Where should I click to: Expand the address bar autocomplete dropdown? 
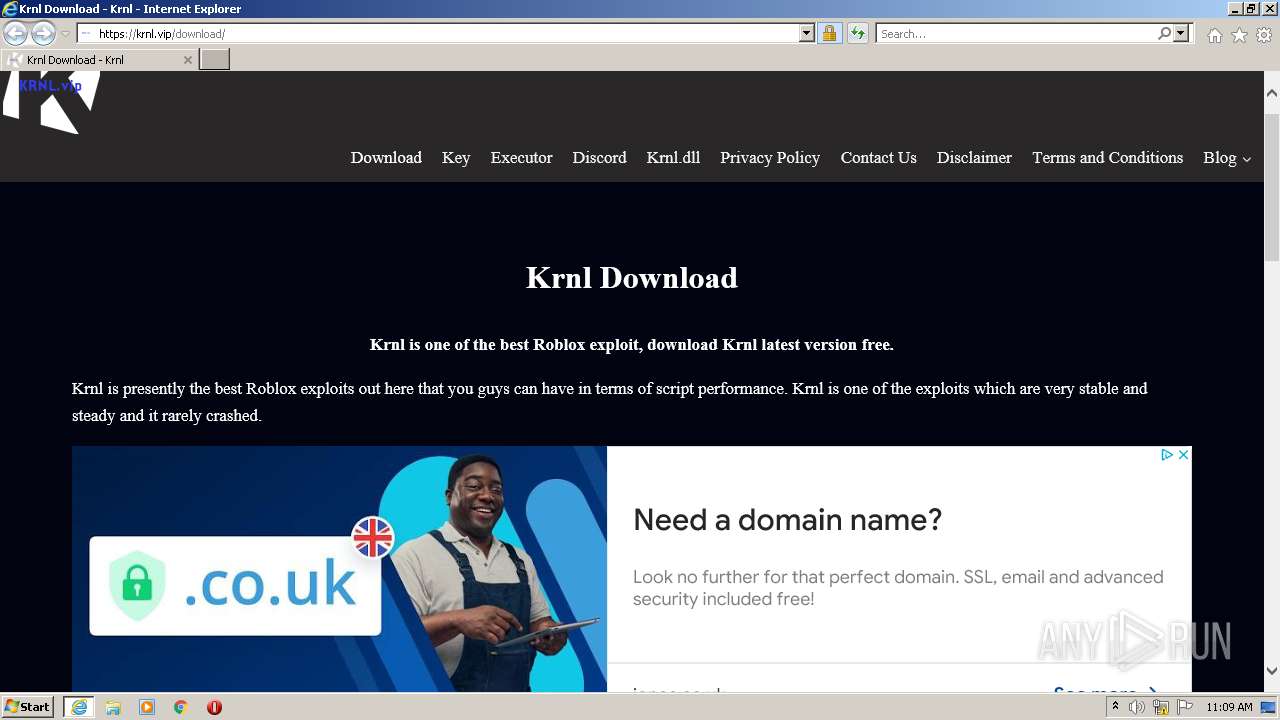pyautogui.click(x=807, y=33)
